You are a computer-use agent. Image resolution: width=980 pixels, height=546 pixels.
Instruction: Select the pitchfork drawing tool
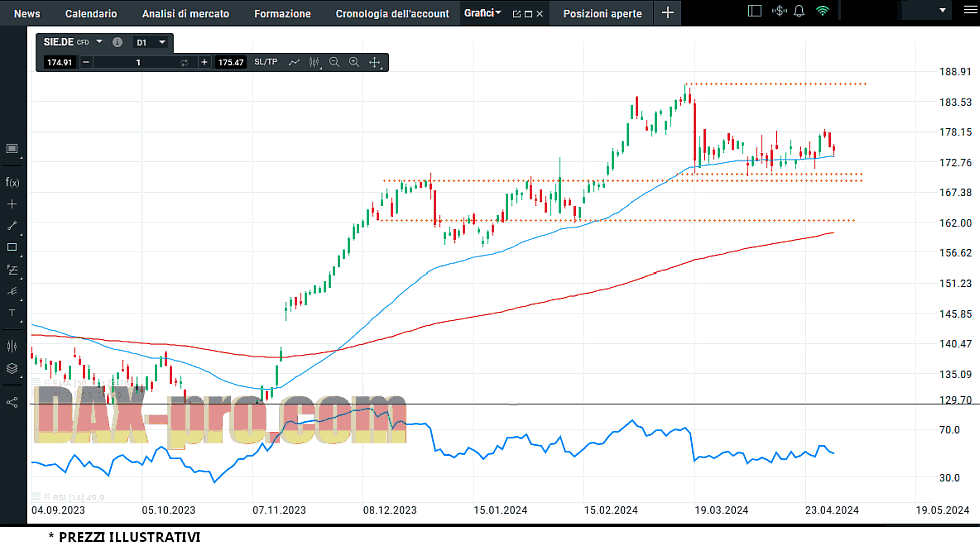(x=12, y=291)
